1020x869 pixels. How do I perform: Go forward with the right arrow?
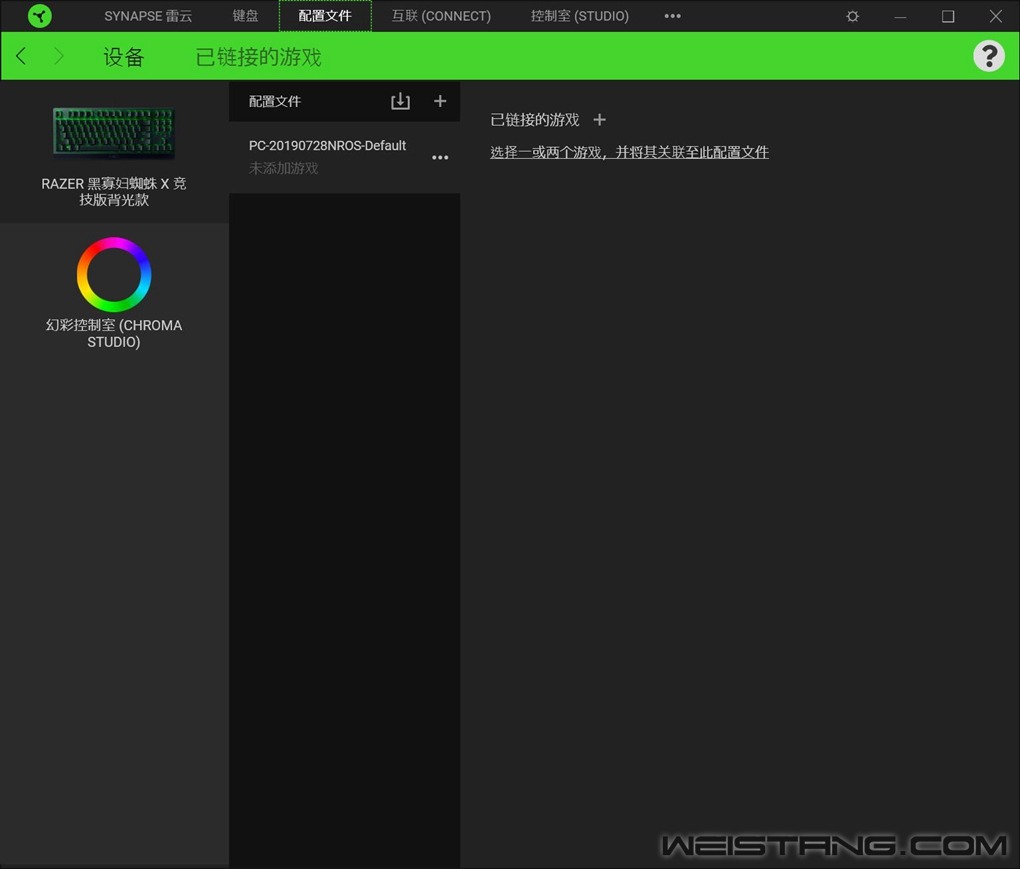59,56
